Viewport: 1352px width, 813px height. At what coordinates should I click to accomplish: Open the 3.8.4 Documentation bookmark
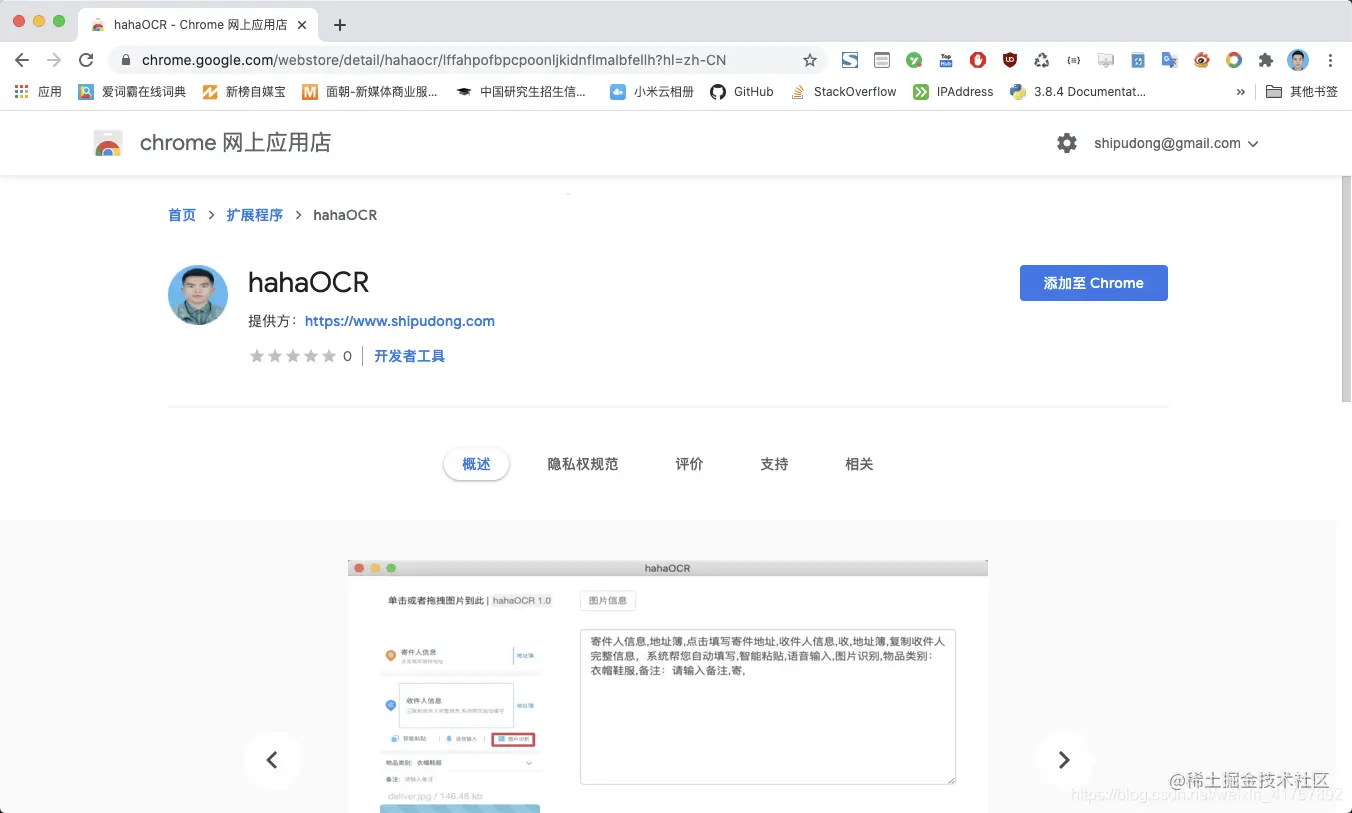click(1078, 91)
